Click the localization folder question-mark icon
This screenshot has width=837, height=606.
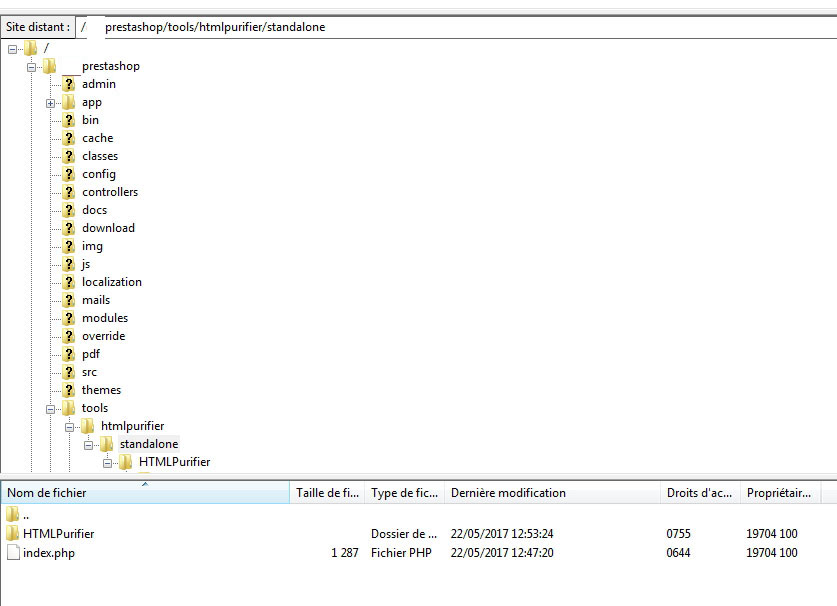tap(68, 282)
